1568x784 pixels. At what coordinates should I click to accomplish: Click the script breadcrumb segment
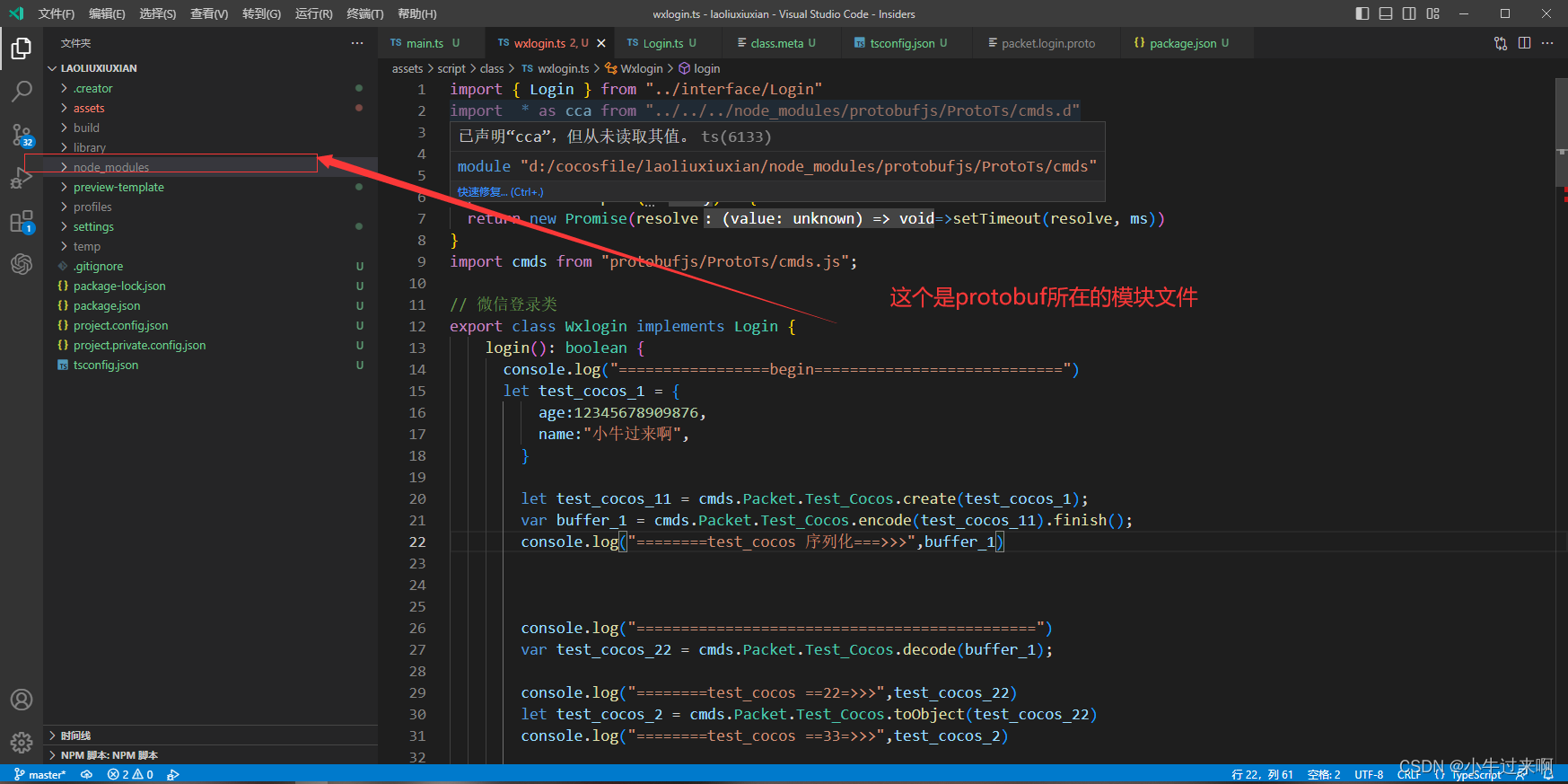(x=451, y=68)
